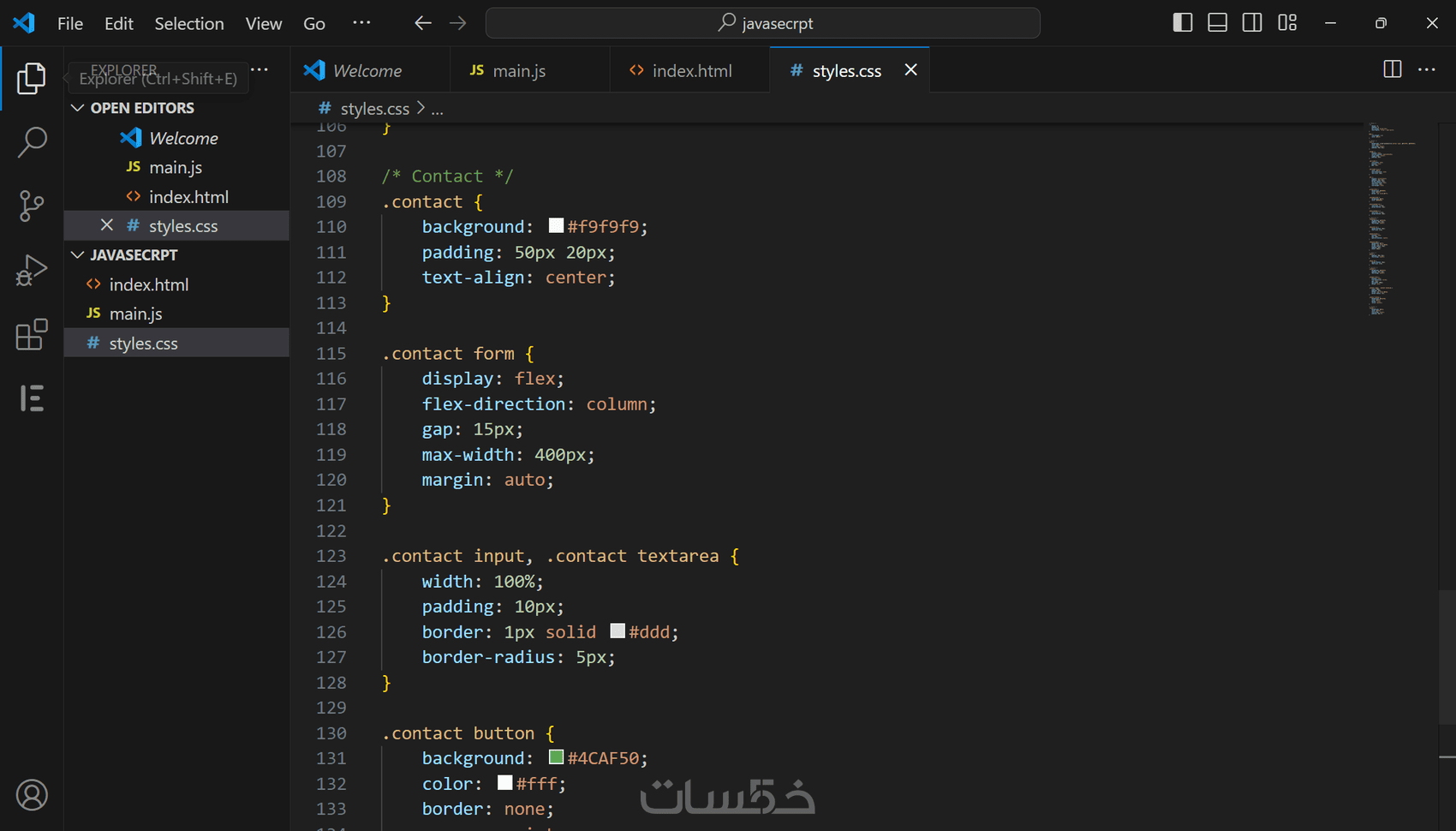1456x831 pixels.
Task: Click the Customize Layout icon
Action: point(1287,23)
